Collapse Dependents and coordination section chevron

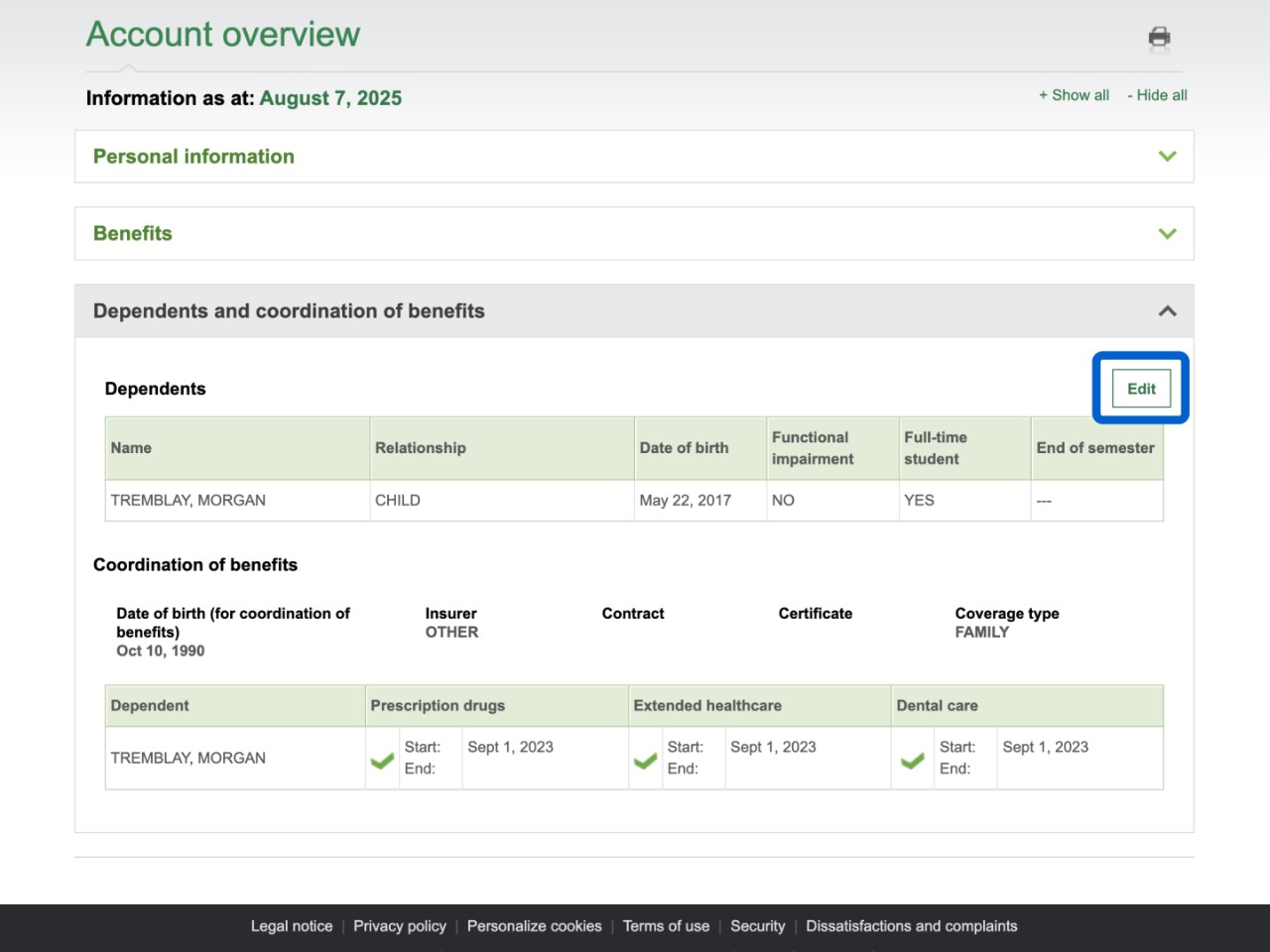(1167, 311)
